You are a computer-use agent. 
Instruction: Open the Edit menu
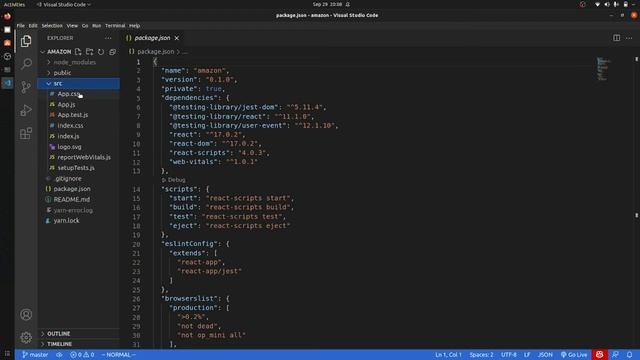coord(33,26)
